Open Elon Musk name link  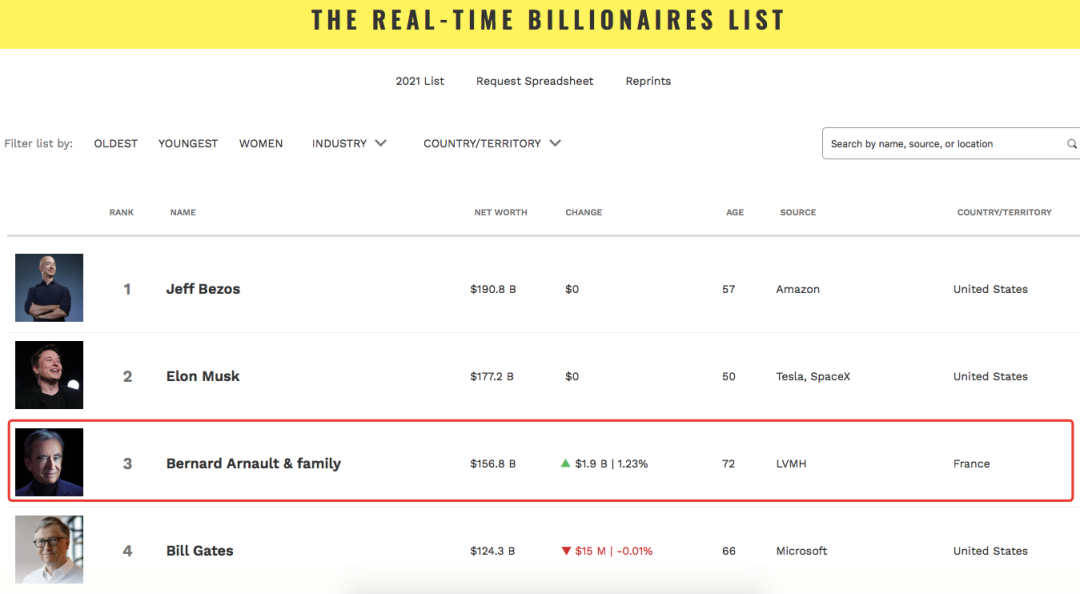click(203, 376)
